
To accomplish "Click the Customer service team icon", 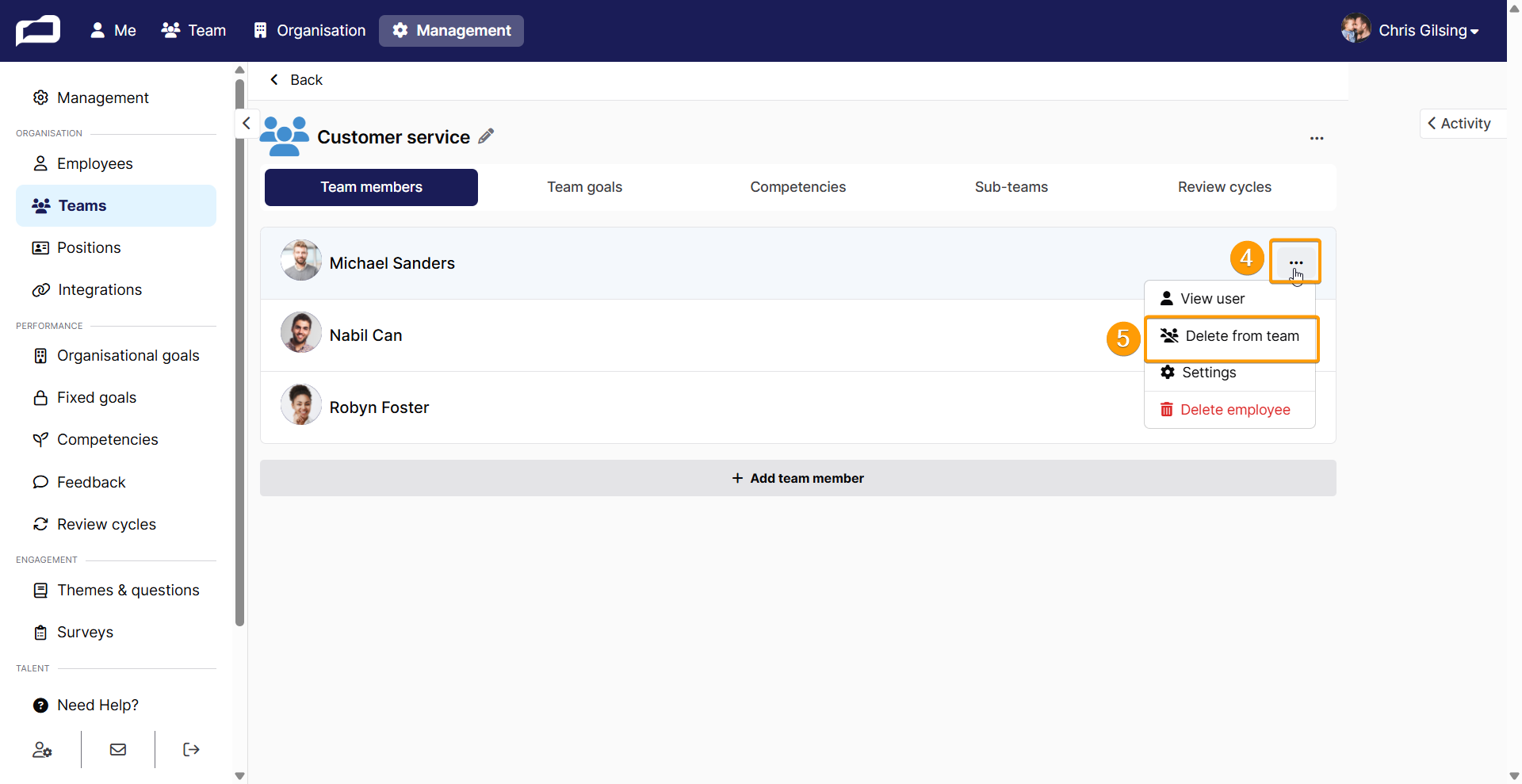I will point(284,136).
